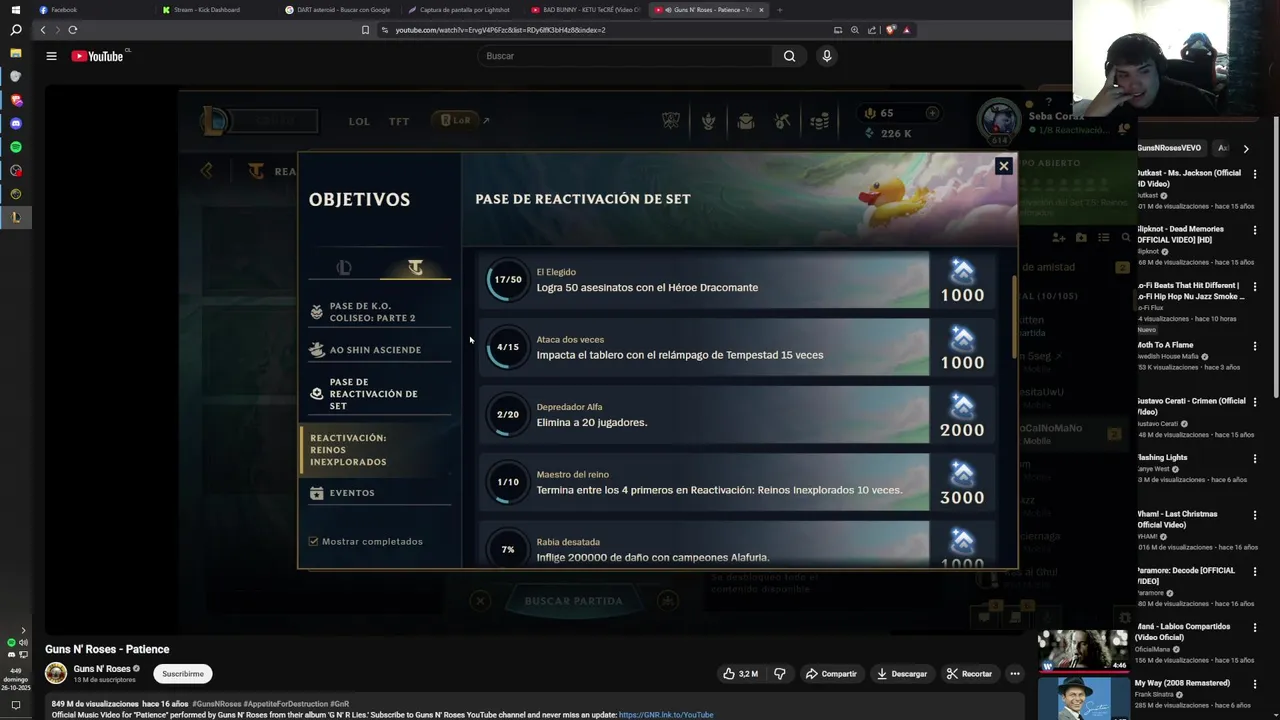Like the video with 3,2 M thumbs up
The width and height of the screenshot is (1280, 720).
pos(740,674)
